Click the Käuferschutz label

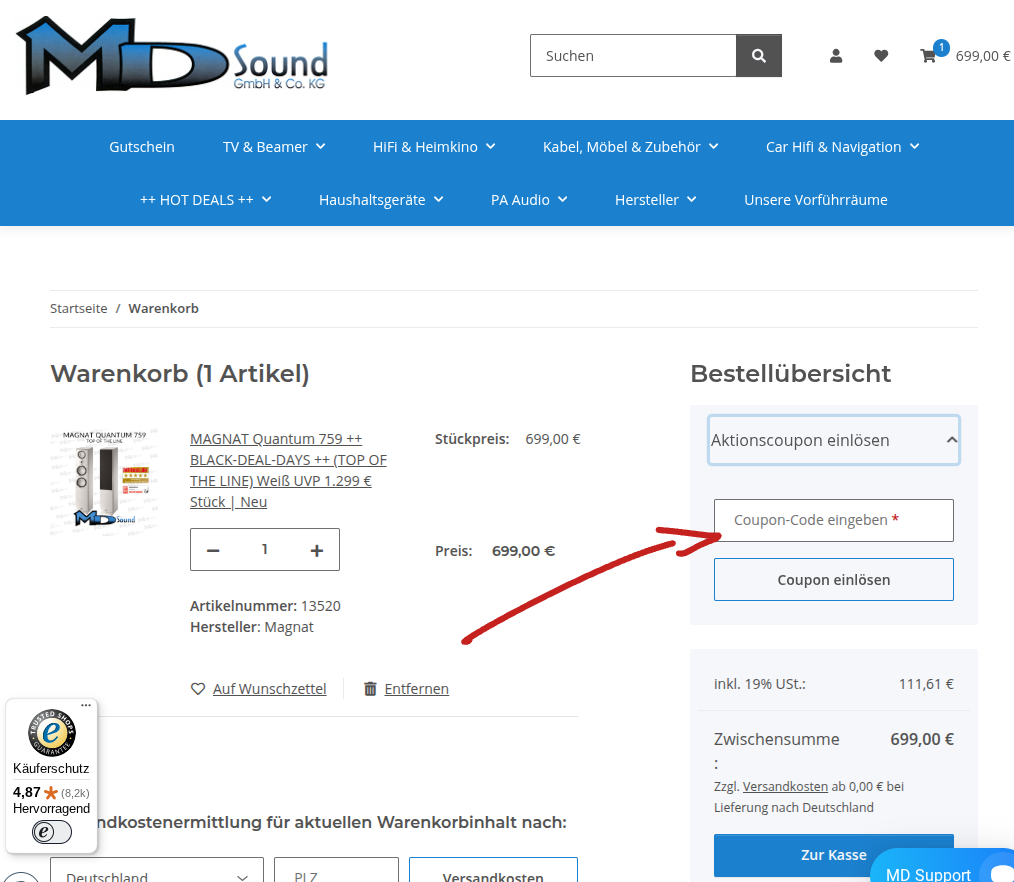tap(51, 768)
